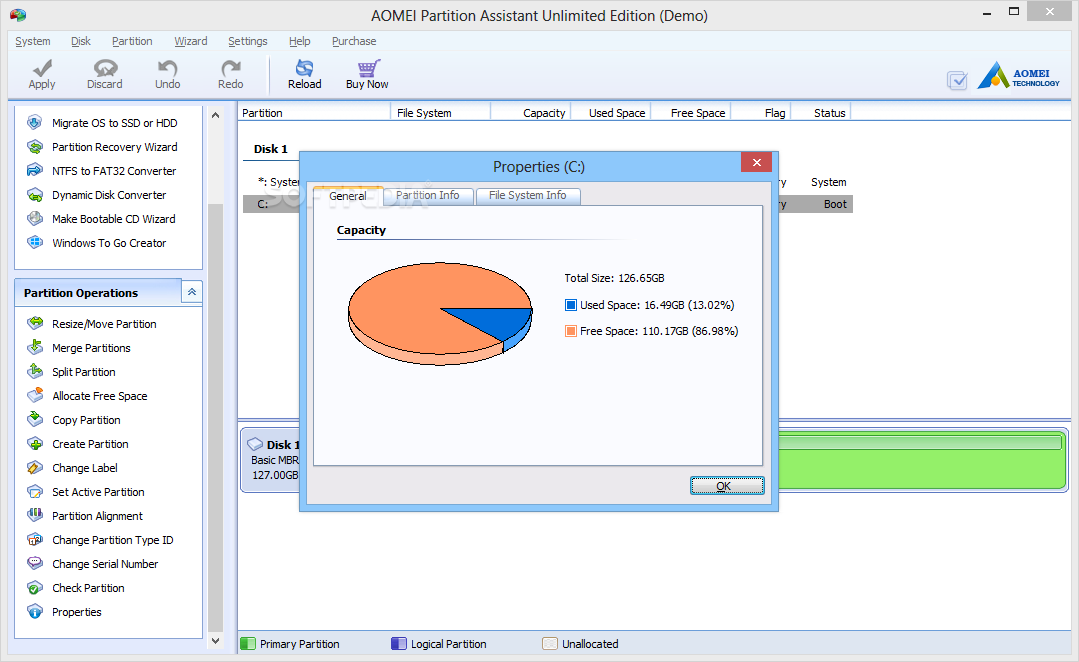The width and height of the screenshot is (1079, 662).
Task: Click the Create Partition icon
Action: pyautogui.click(x=34, y=444)
